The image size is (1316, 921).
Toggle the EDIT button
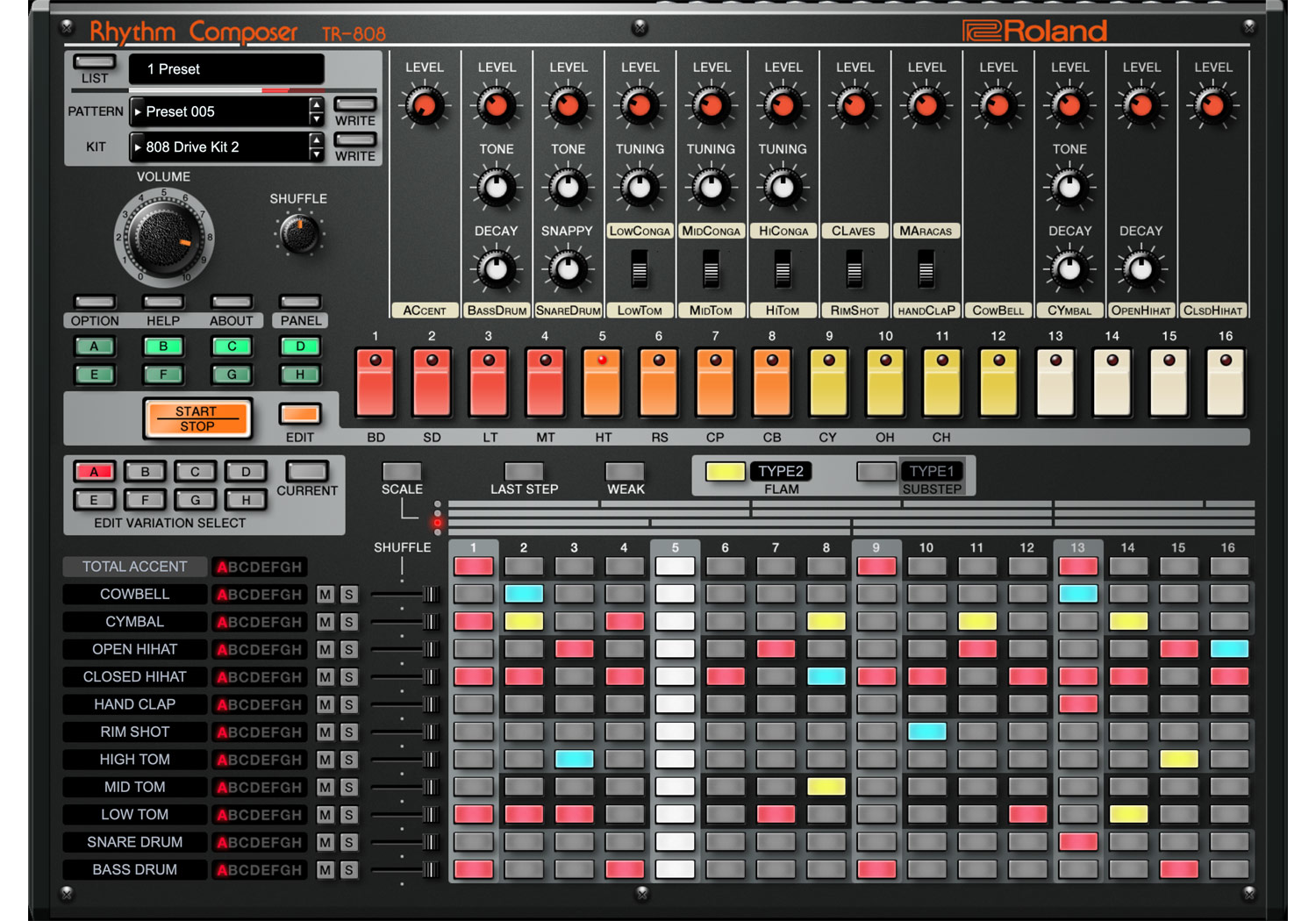300,413
